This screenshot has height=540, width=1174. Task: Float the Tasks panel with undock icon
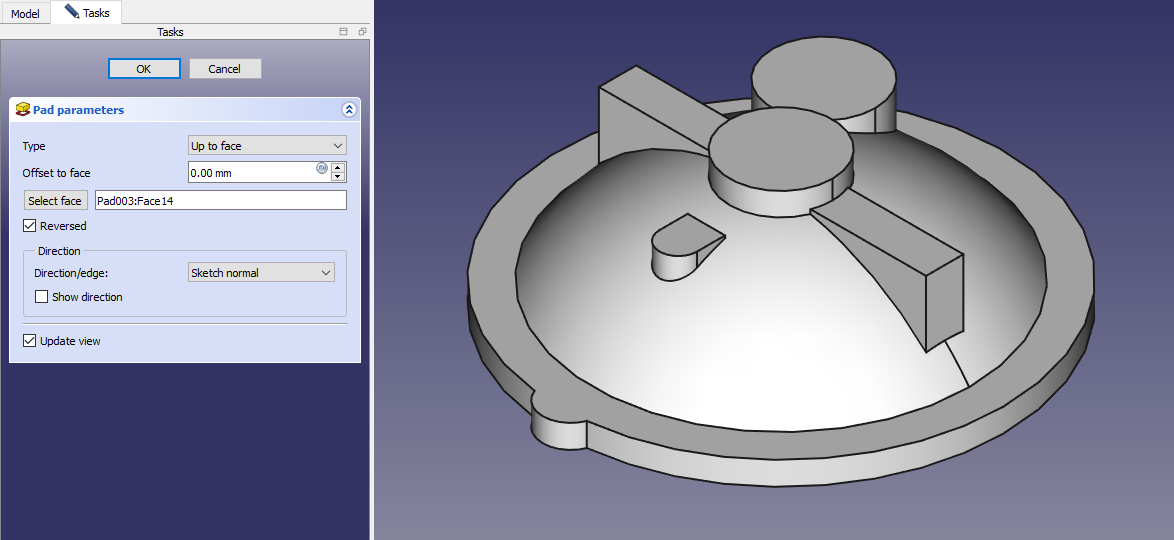pyautogui.click(x=362, y=32)
